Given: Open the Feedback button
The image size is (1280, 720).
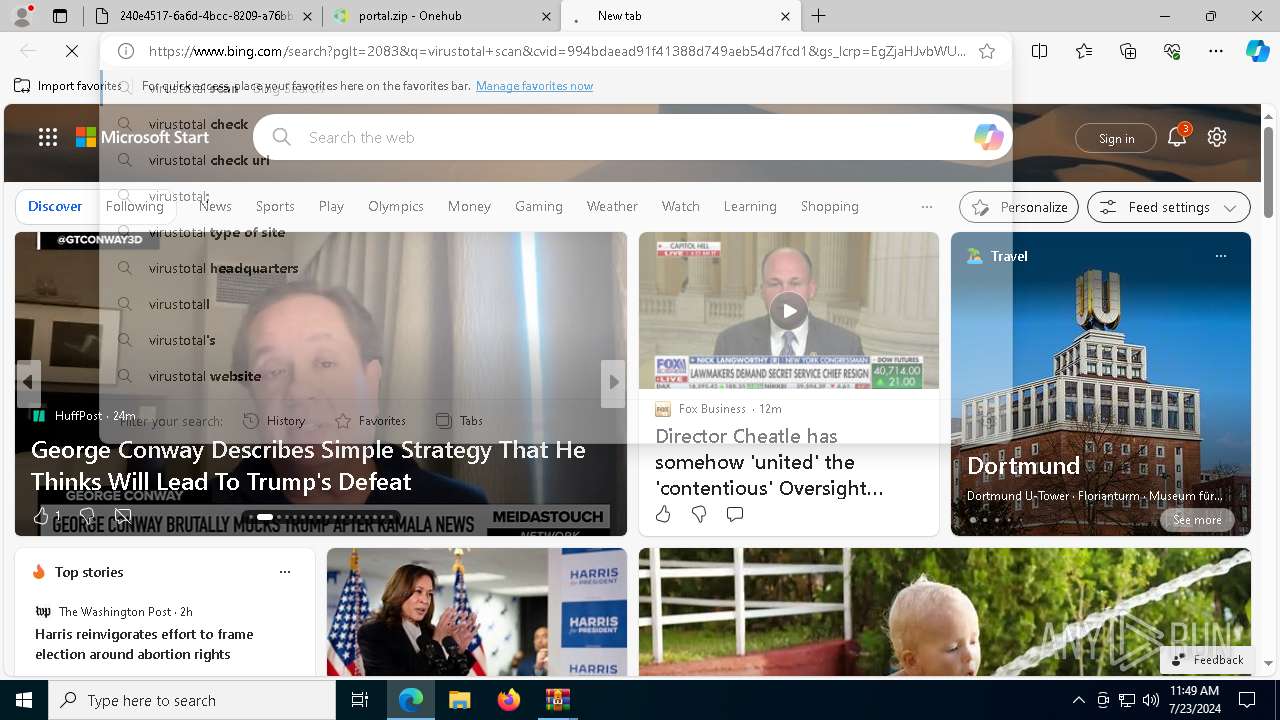Looking at the screenshot, I should (x=1207, y=660).
